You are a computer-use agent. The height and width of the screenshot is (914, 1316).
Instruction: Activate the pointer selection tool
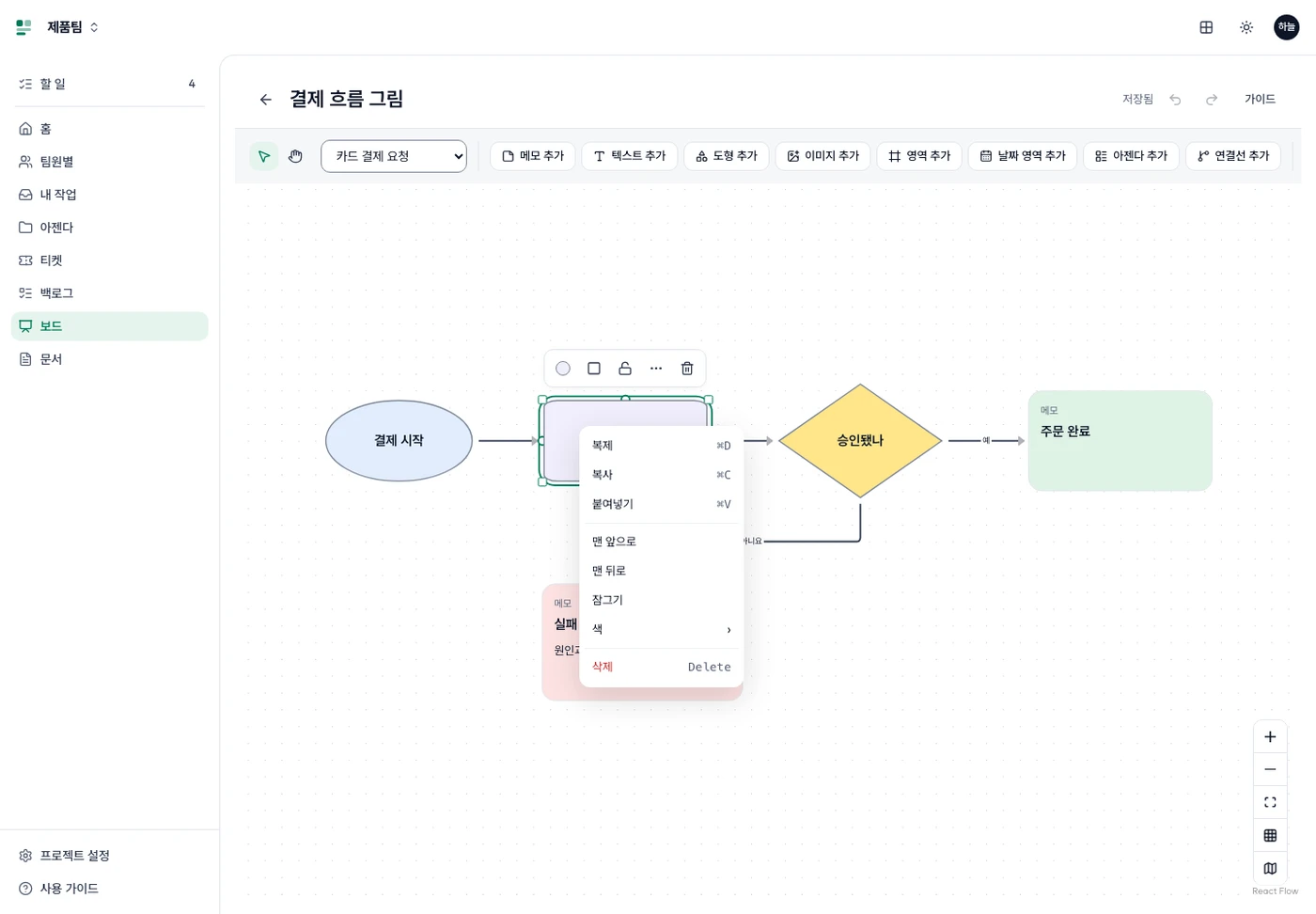[264, 156]
